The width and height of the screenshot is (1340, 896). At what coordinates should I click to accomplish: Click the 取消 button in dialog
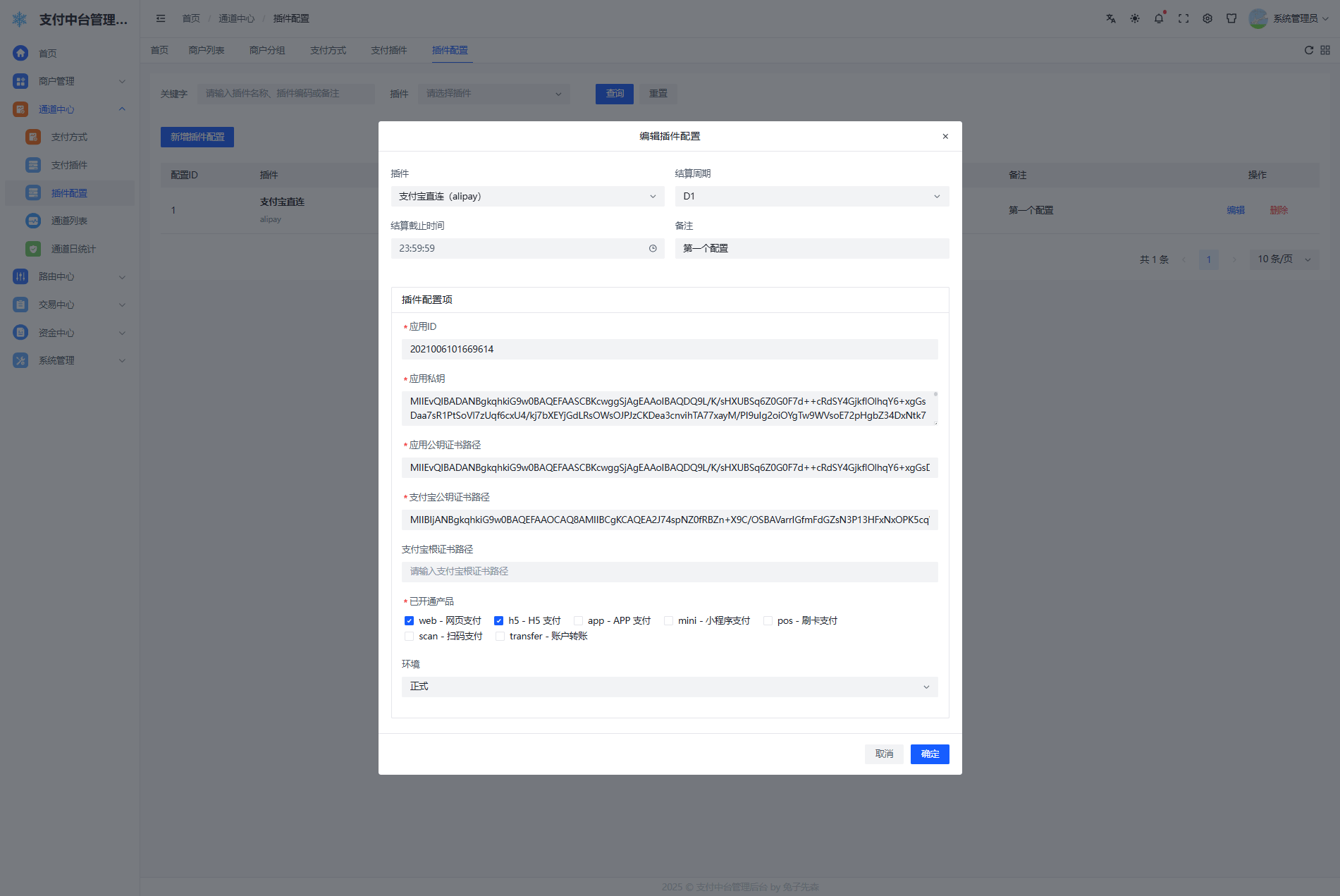coord(884,754)
